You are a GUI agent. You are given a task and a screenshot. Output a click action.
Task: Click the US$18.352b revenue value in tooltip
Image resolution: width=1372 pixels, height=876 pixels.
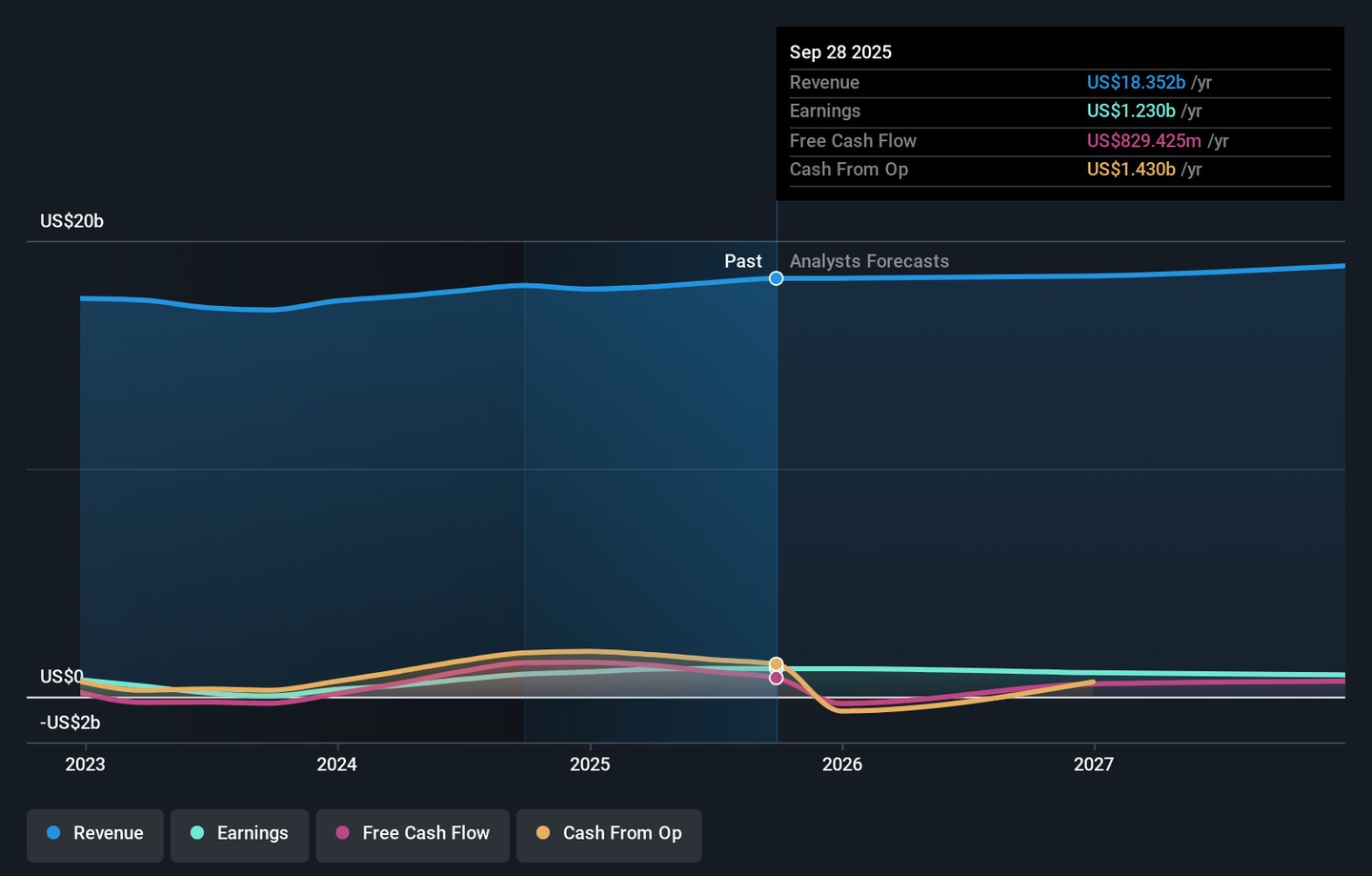pyautogui.click(x=1136, y=83)
